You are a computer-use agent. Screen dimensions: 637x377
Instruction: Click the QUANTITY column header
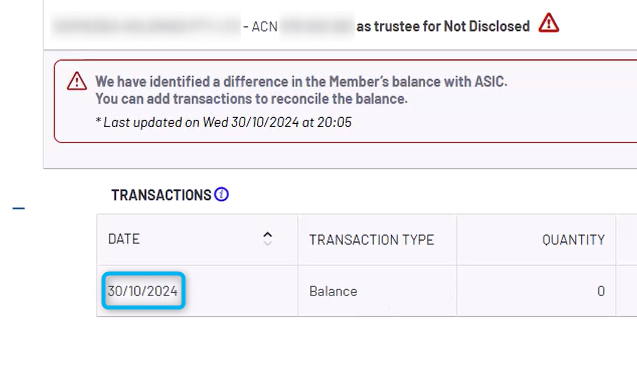click(573, 240)
